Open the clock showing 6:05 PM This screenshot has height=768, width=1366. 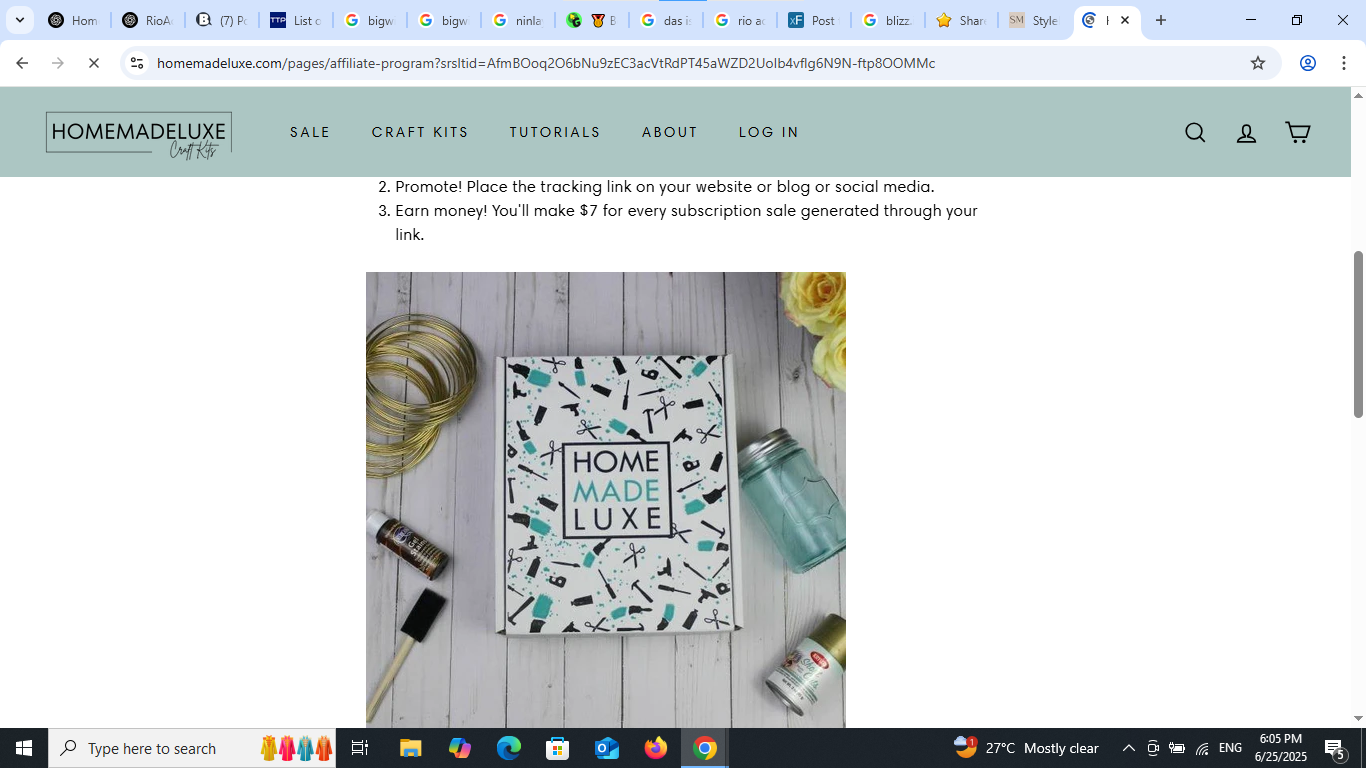(x=1280, y=748)
